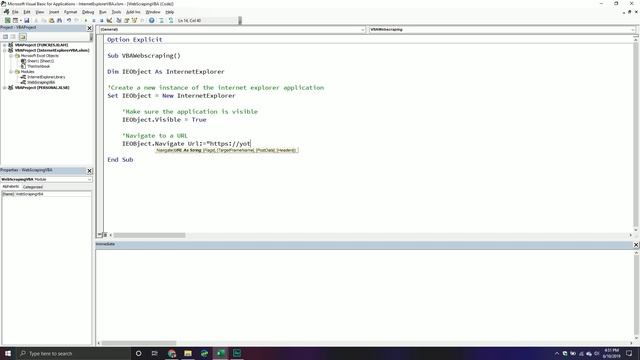
Task: Click inside the Immediate window text area
Action: click(x=364, y=295)
